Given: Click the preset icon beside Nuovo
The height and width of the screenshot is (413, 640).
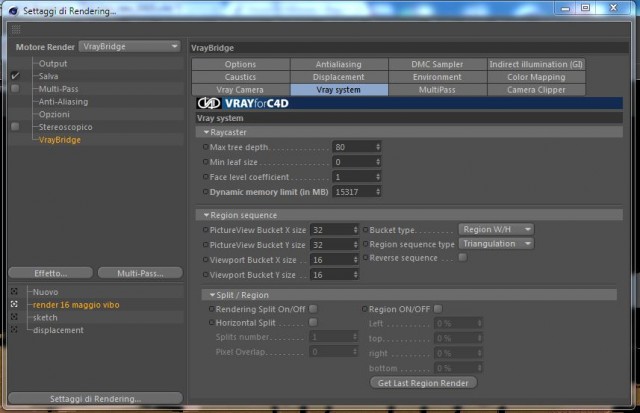Looking at the screenshot, I should coord(14,291).
